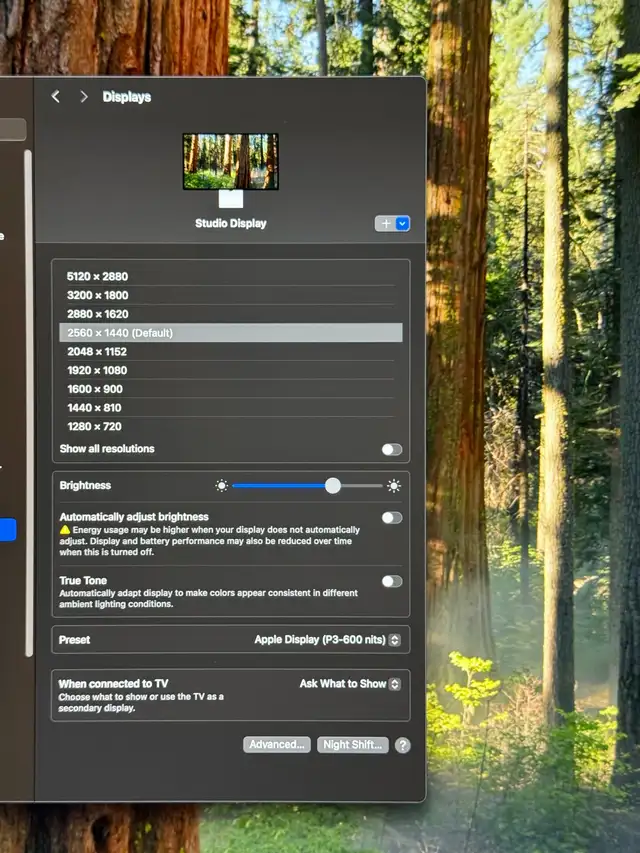Screen dimensions: 640x853
Task: Toggle Show all resolutions switch
Action: (391, 449)
